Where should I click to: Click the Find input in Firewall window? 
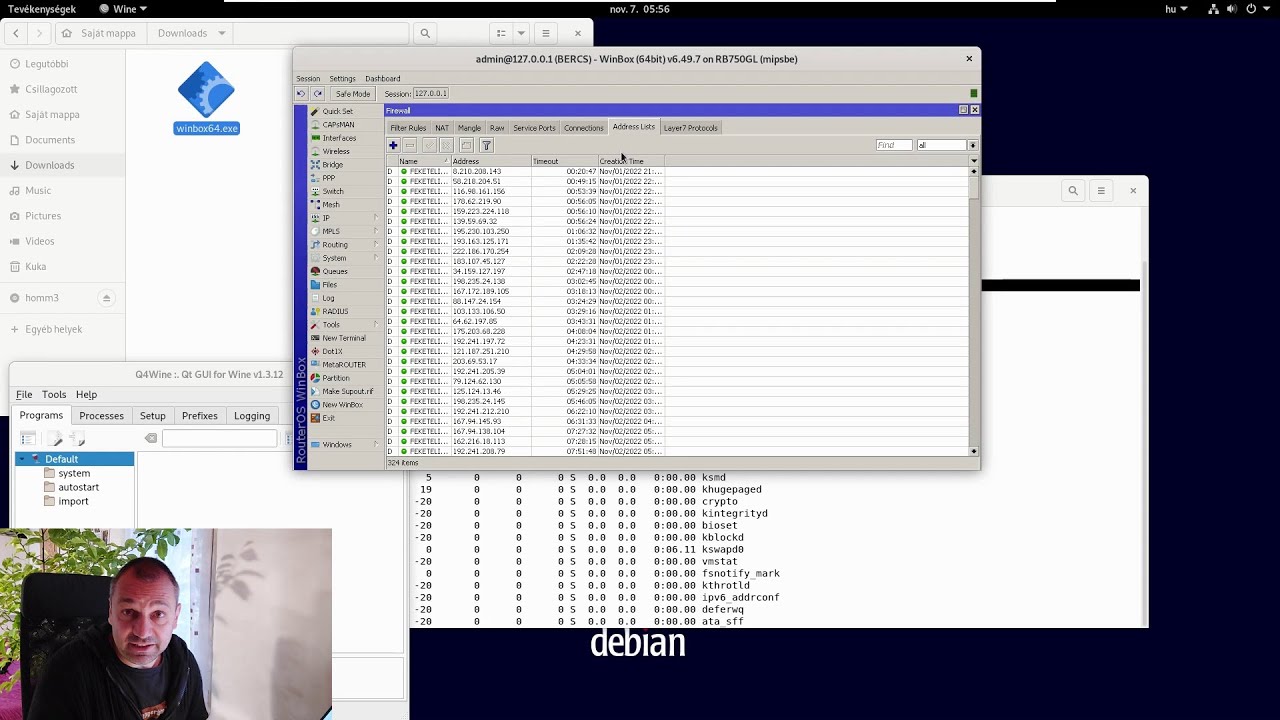coord(893,145)
